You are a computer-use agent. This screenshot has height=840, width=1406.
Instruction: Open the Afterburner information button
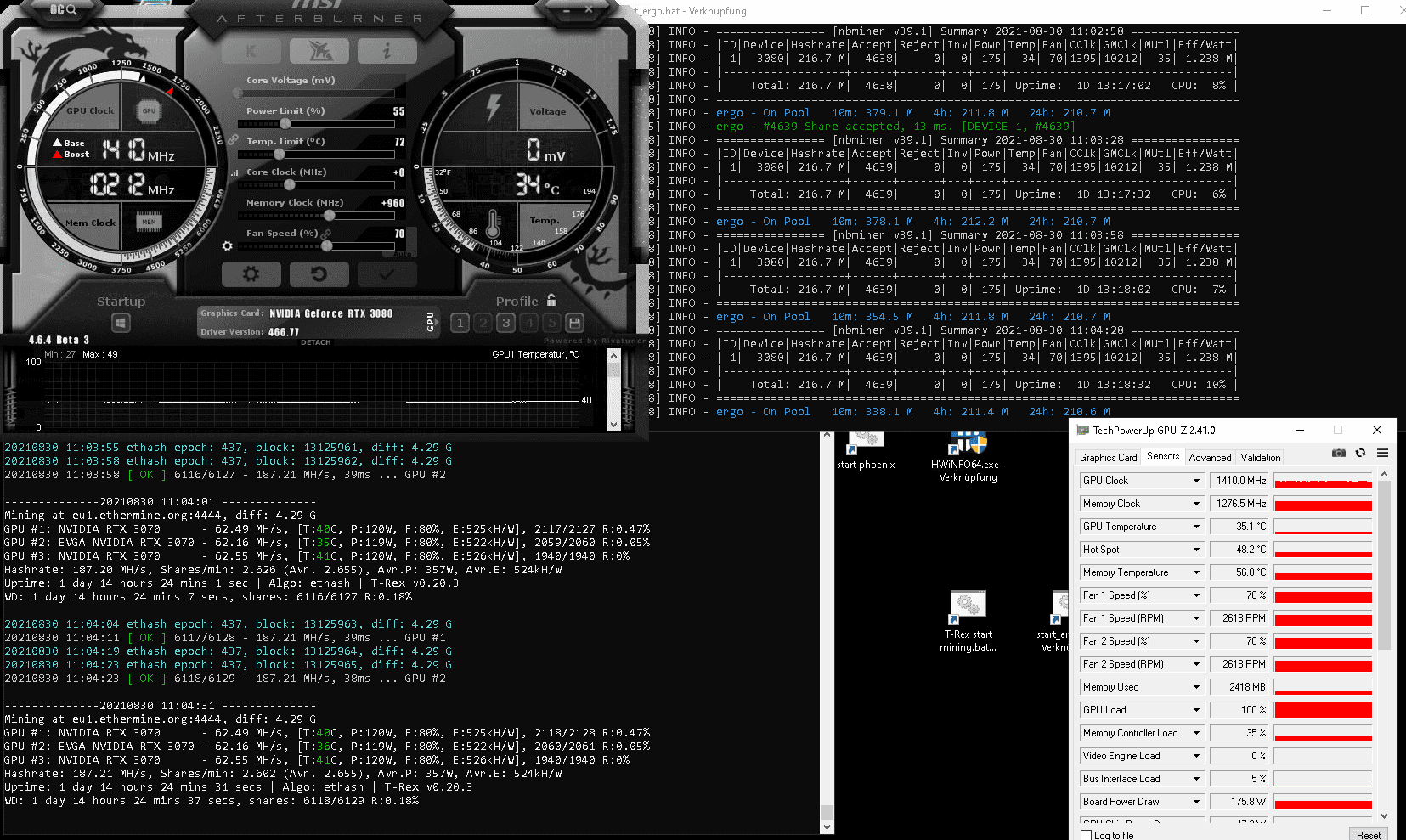coord(387,51)
